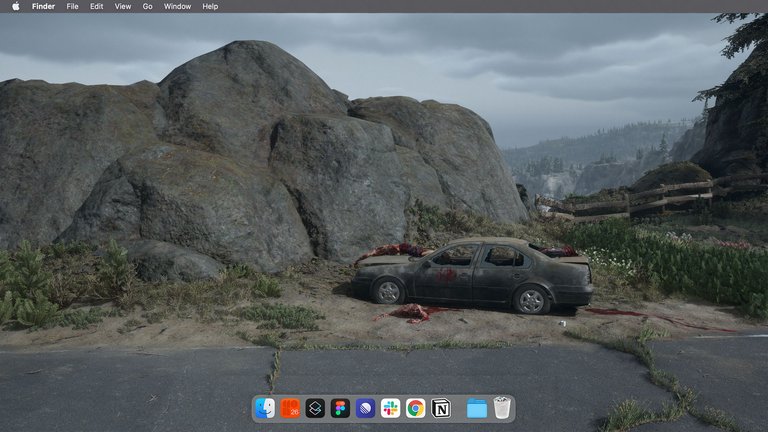
Task: Open Linear app in the Dock
Action: (x=365, y=408)
